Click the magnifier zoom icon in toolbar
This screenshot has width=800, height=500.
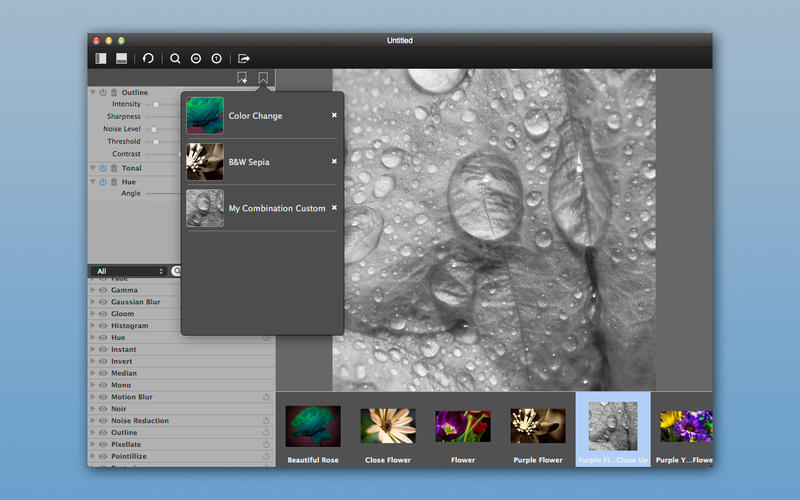coord(175,58)
